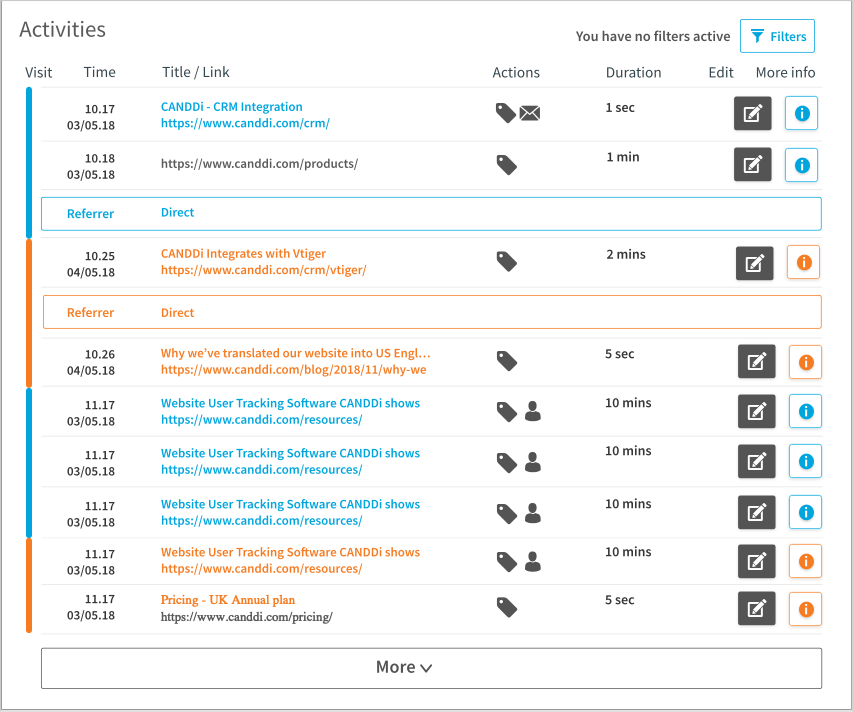The height and width of the screenshot is (712, 853).
Task: Click tag icon in Pricing row
Action: 506,608
